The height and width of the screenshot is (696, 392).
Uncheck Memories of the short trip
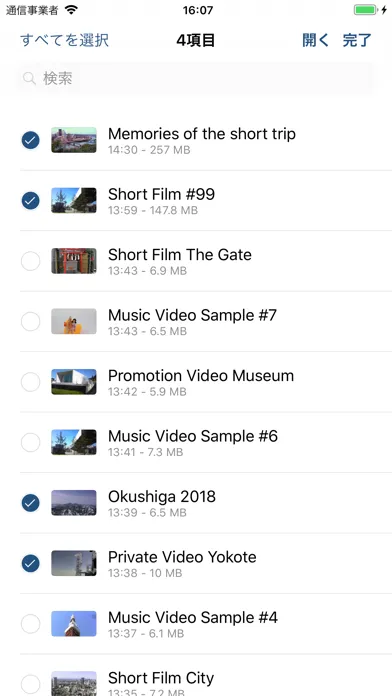point(31,140)
